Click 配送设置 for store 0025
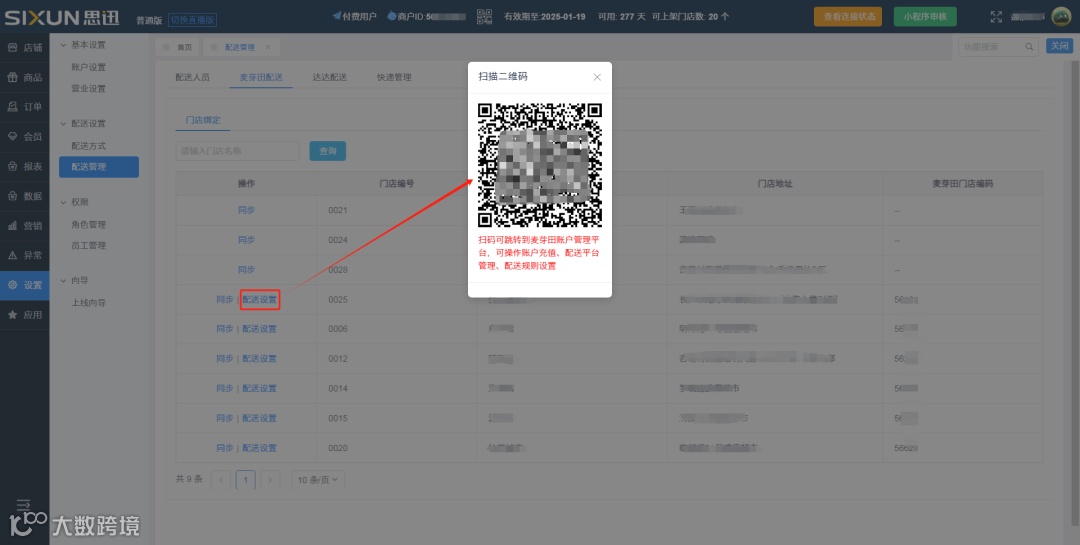 tap(260, 300)
